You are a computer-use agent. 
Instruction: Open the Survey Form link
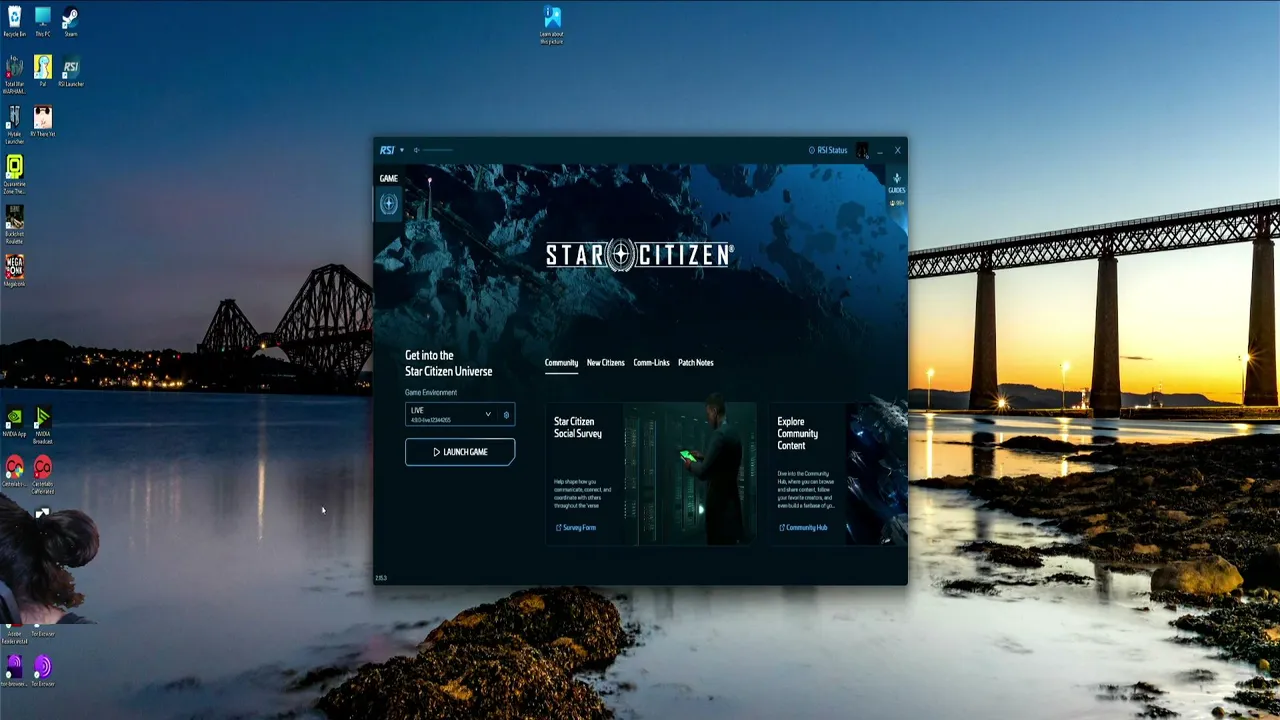tap(576, 528)
